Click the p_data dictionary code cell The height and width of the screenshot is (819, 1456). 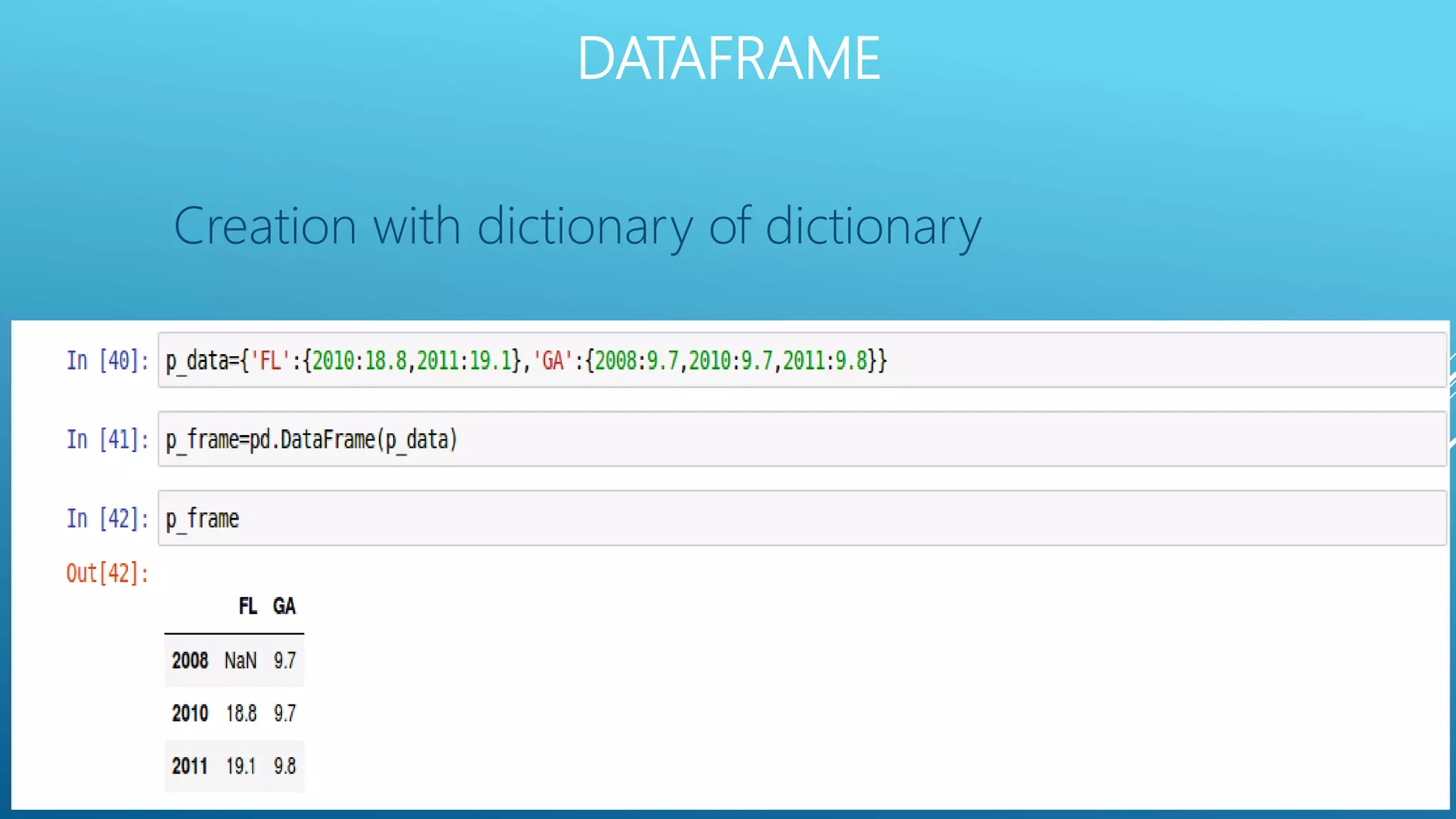tap(802, 360)
